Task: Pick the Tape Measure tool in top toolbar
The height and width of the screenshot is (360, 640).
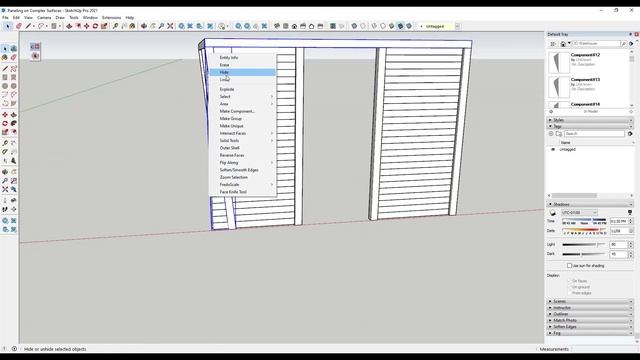Action: [116, 26]
